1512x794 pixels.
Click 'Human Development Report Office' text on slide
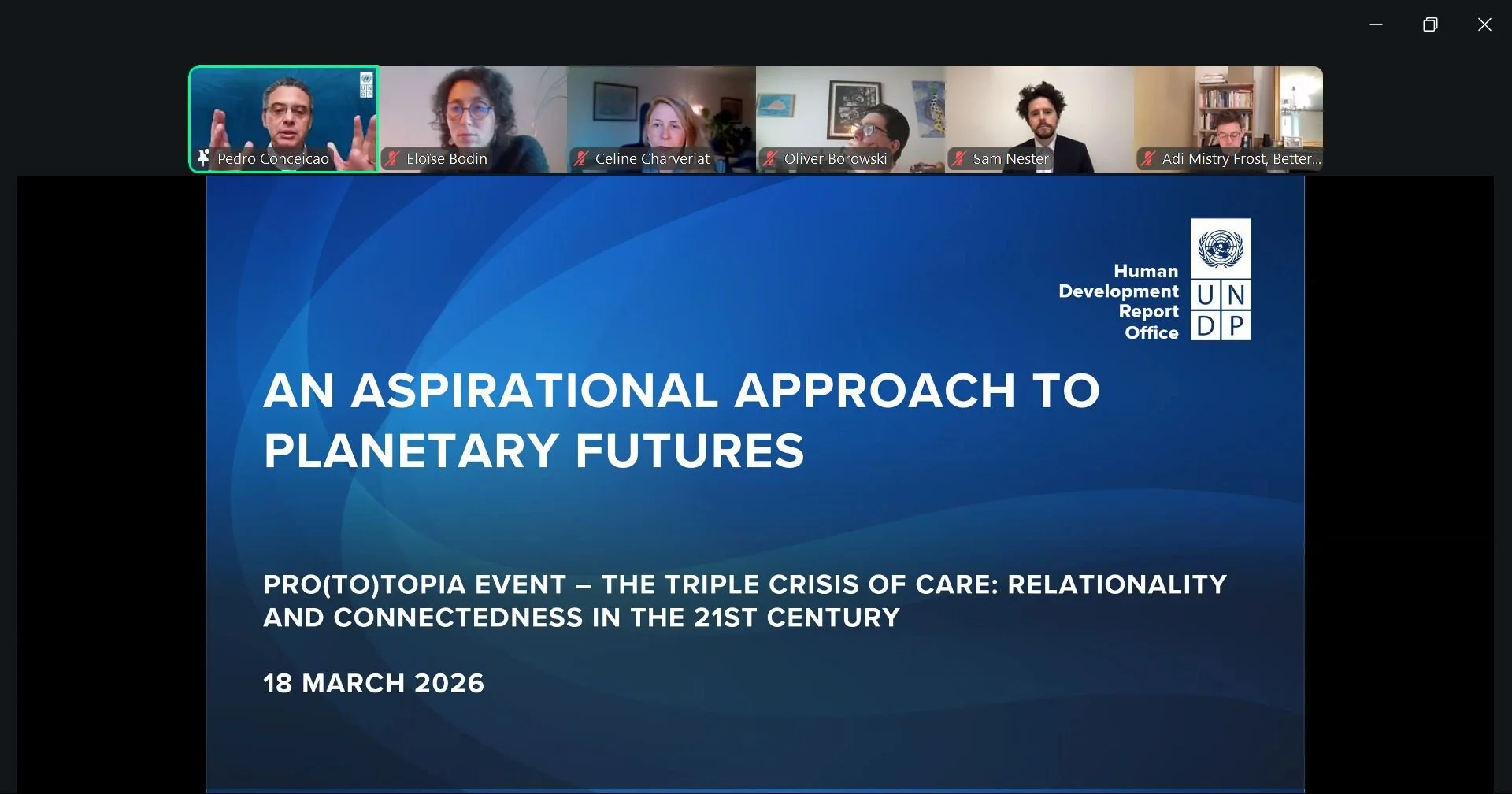[x=1118, y=302]
